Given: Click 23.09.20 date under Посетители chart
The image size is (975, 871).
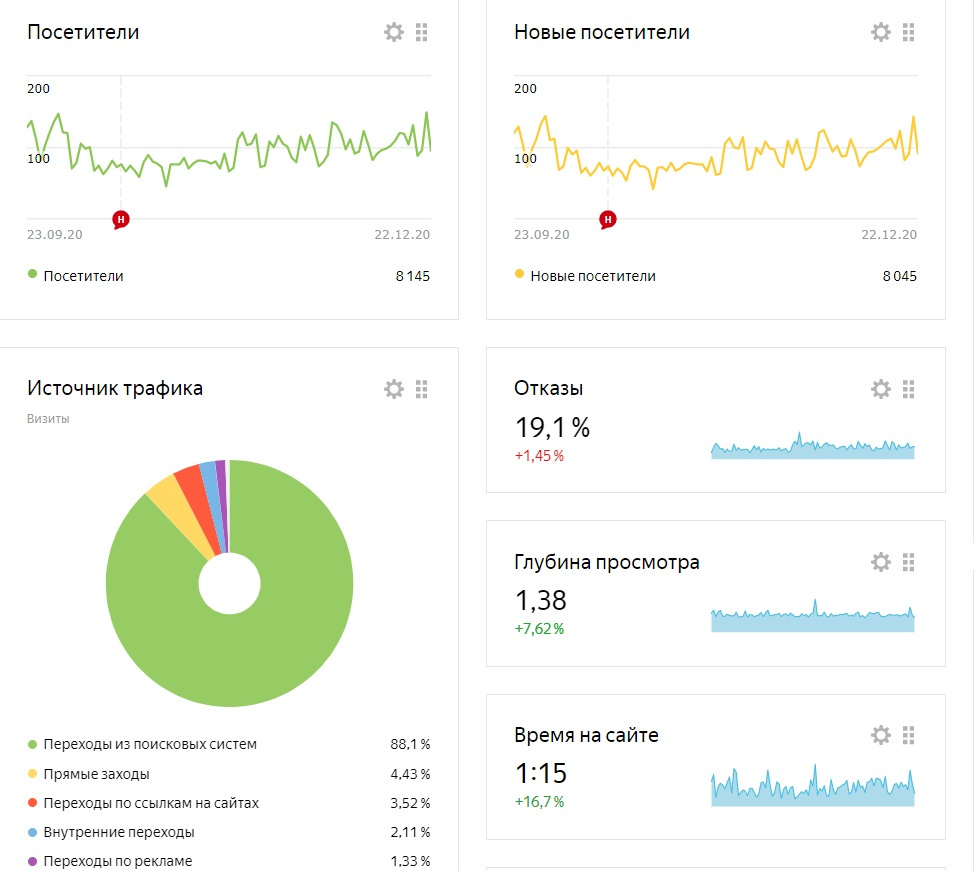Looking at the screenshot, I should click(55, 234).
